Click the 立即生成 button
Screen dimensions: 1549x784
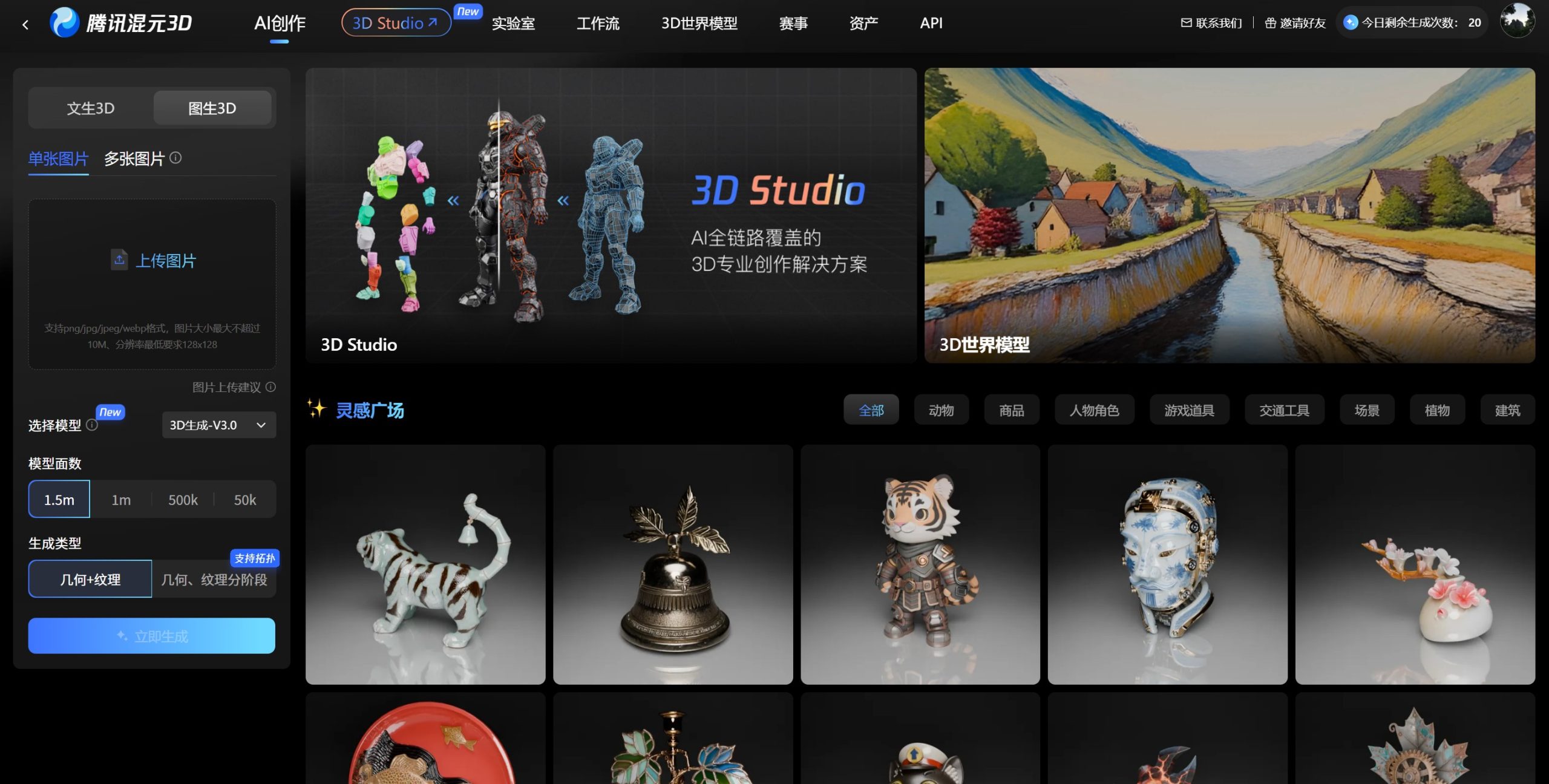tap(151, 635)
